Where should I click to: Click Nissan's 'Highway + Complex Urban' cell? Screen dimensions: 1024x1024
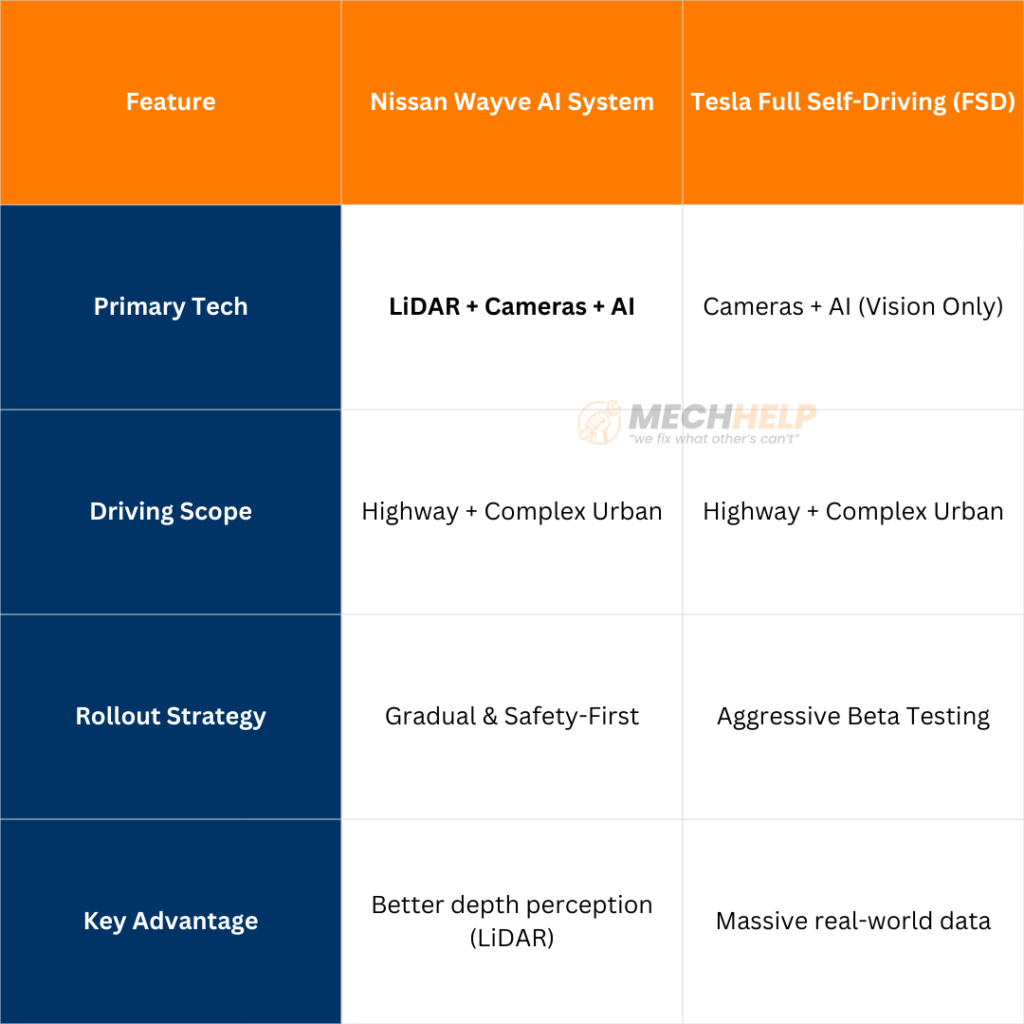coord(512,512)
